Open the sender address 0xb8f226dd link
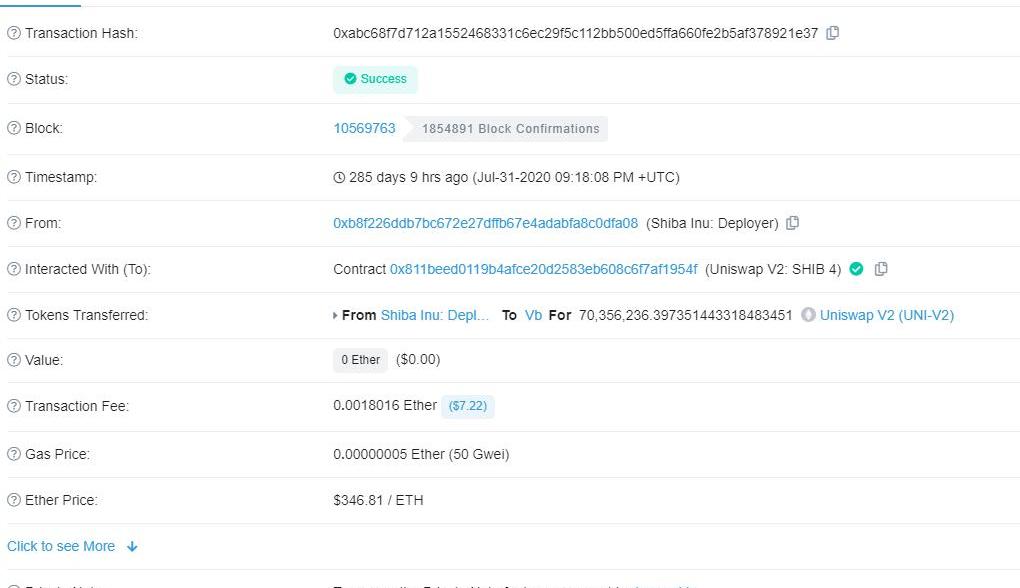1020x588 pixels. click(x=485, y=223)
